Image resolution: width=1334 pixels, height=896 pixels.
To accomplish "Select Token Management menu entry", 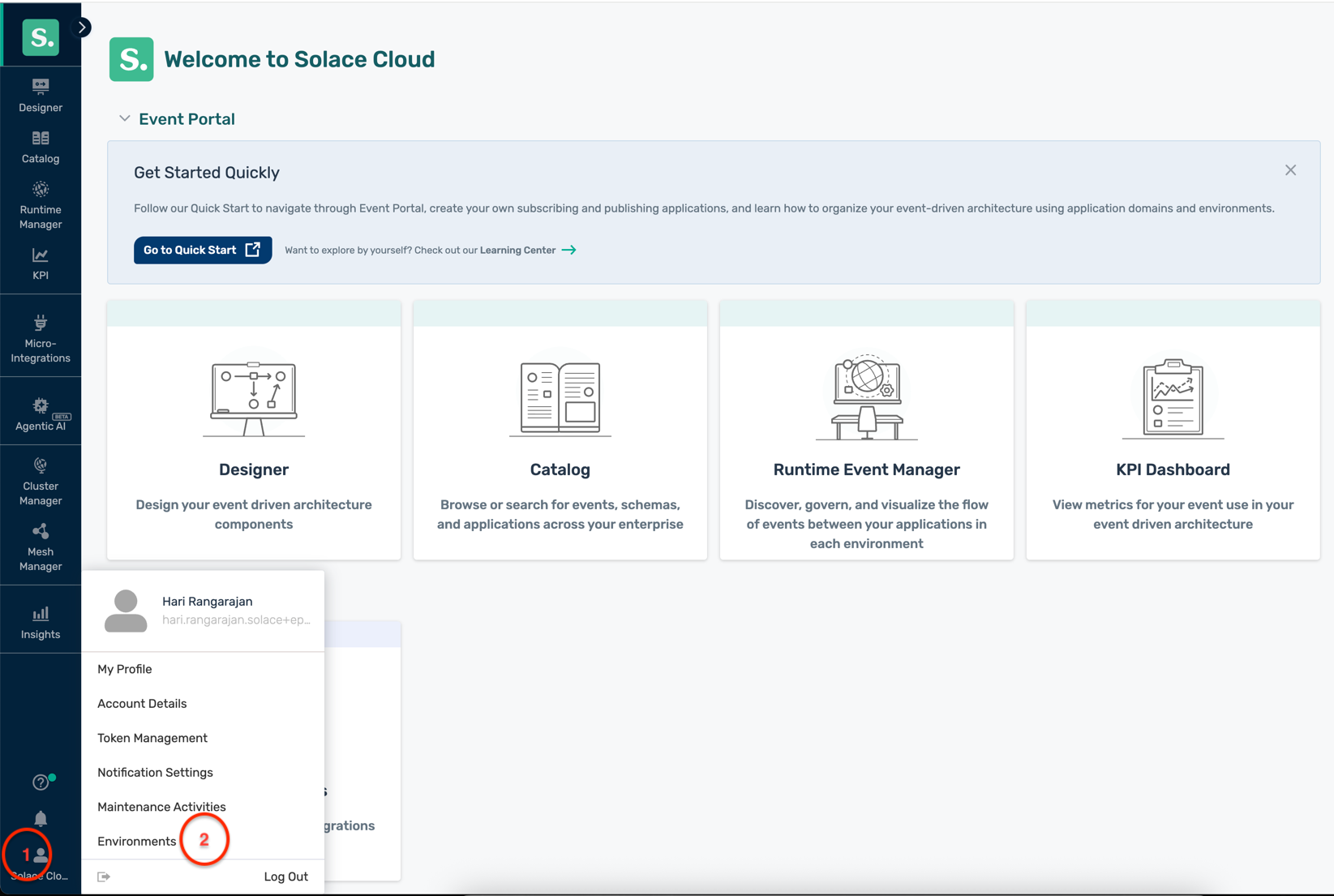I will click(x=152, y=738).
